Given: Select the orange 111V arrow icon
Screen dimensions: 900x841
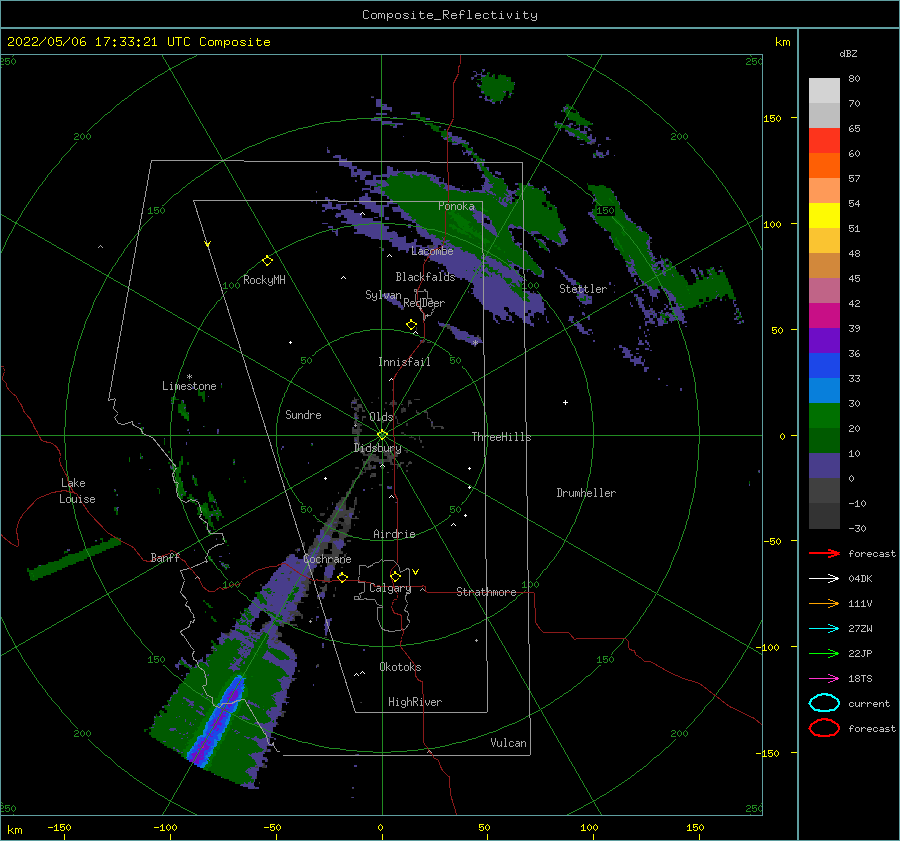Looking at the screenshot, I should pyautogui.click(x=824, y=603).
